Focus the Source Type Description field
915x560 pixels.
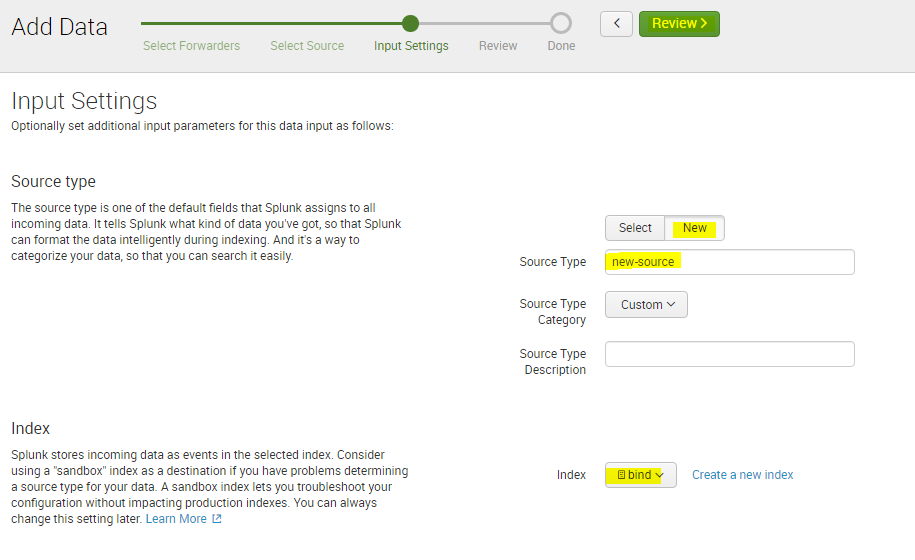tap(729, 354)
